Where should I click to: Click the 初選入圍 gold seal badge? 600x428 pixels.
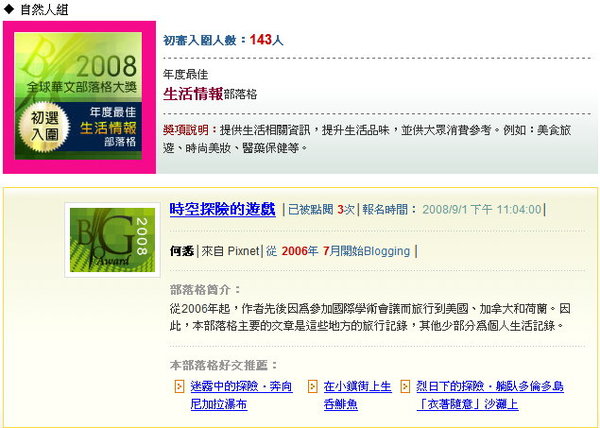pos(44,126)
